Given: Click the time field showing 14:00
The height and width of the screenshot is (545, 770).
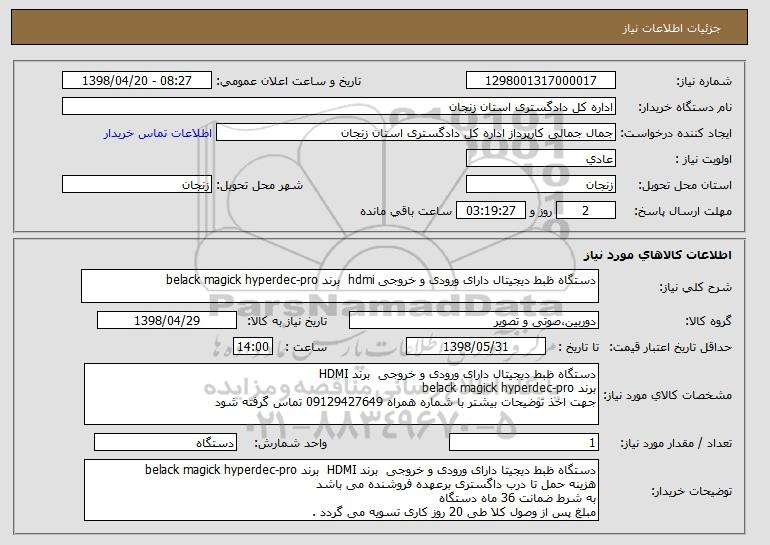Looking at the screenshot, I should tap(253, 347).
